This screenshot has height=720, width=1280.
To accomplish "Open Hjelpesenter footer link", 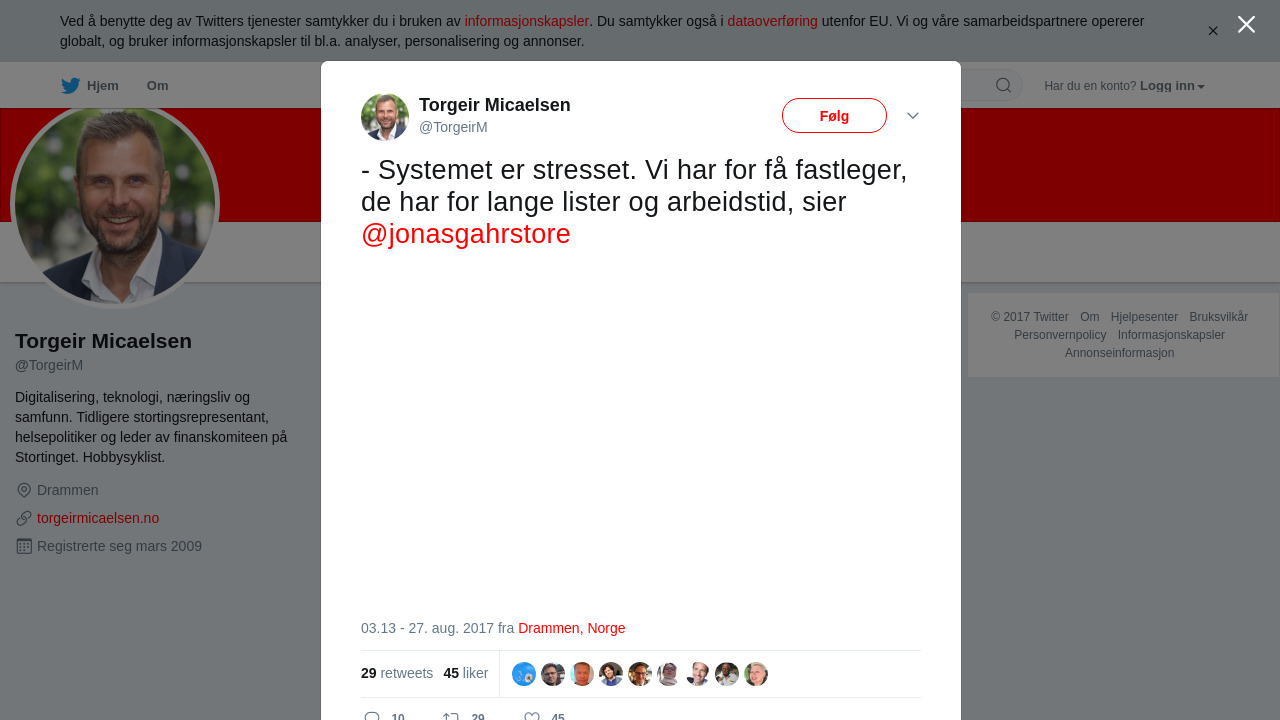I will tap(1144, 317).
